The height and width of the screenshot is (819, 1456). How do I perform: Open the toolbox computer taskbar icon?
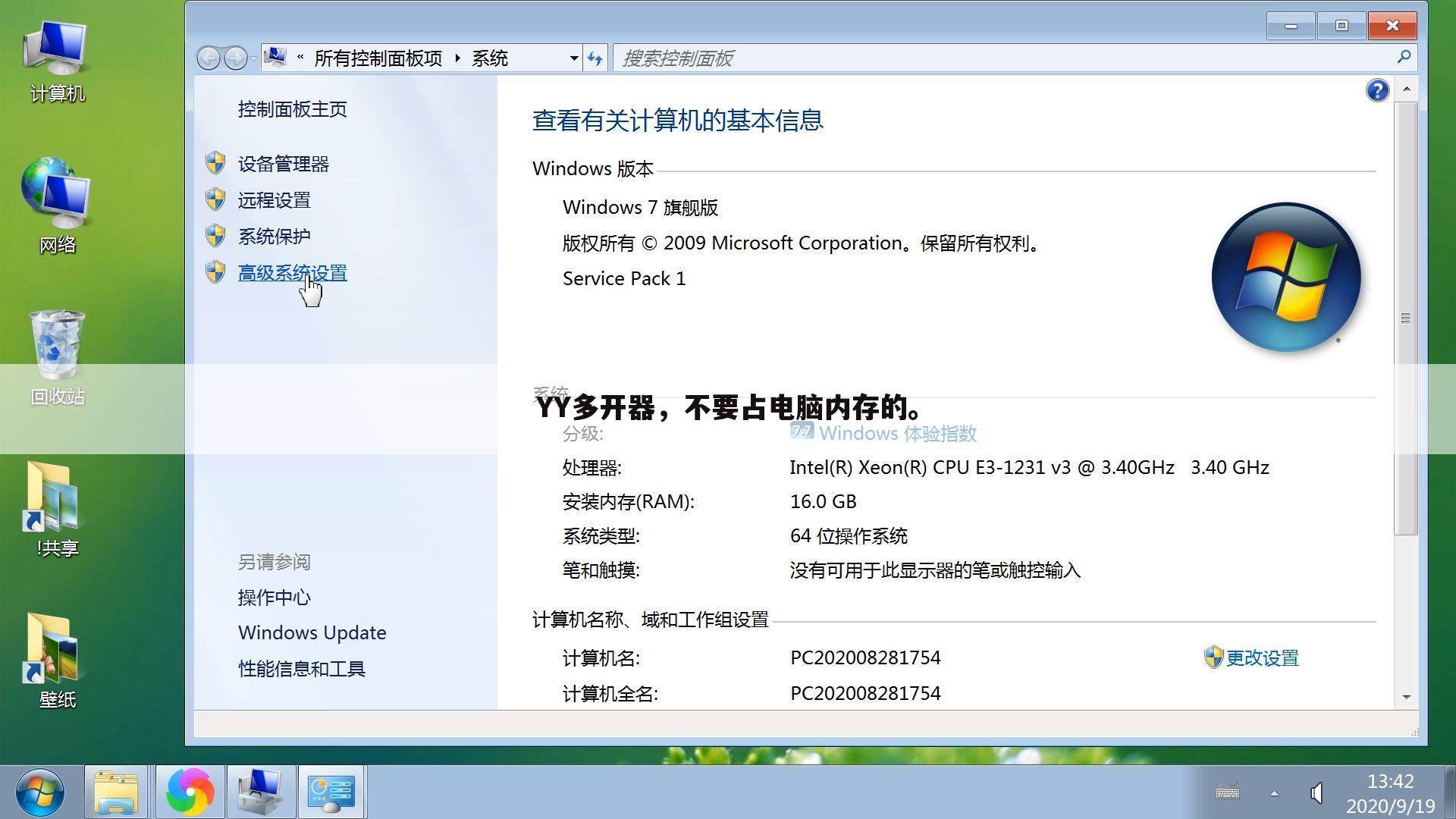pyautogui.click(x=260, y=792)
